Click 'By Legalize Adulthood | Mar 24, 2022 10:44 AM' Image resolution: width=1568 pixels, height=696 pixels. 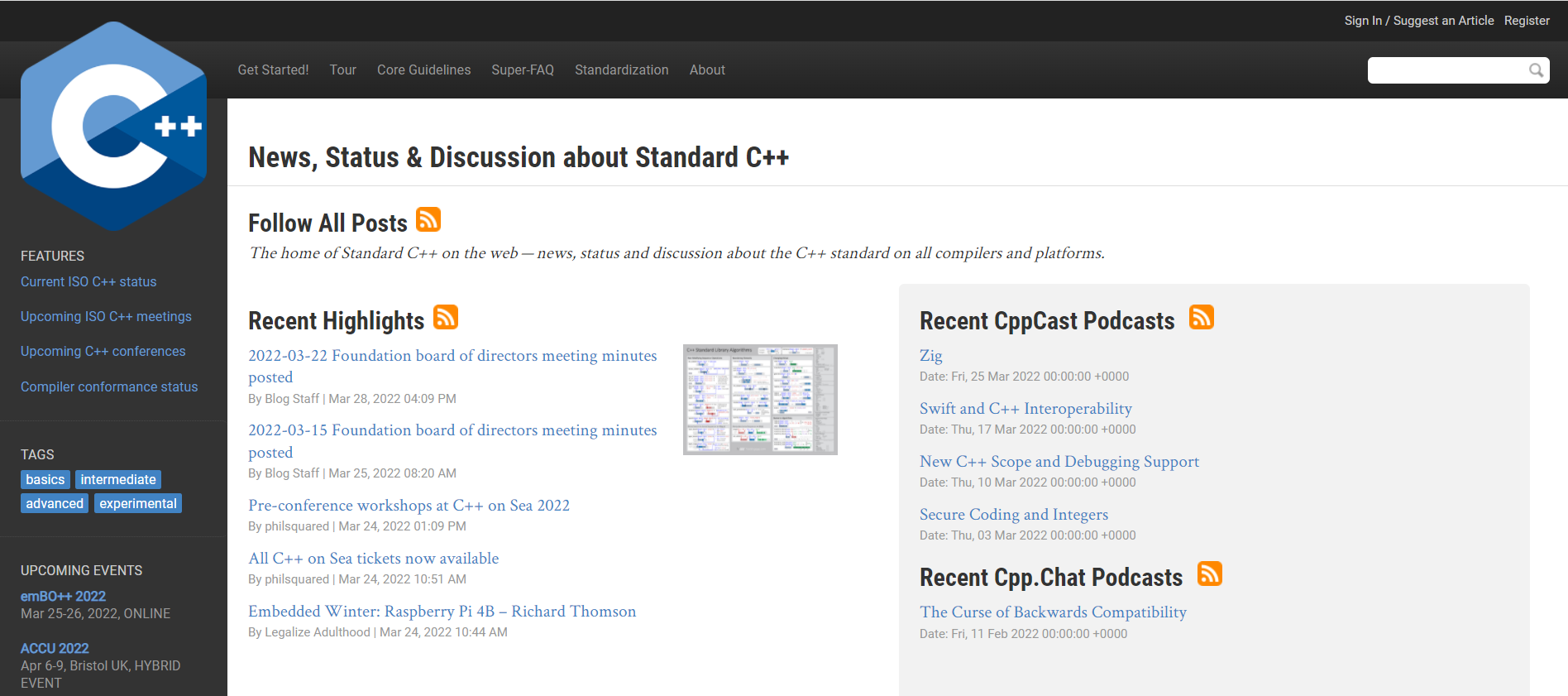coord(378,632)
